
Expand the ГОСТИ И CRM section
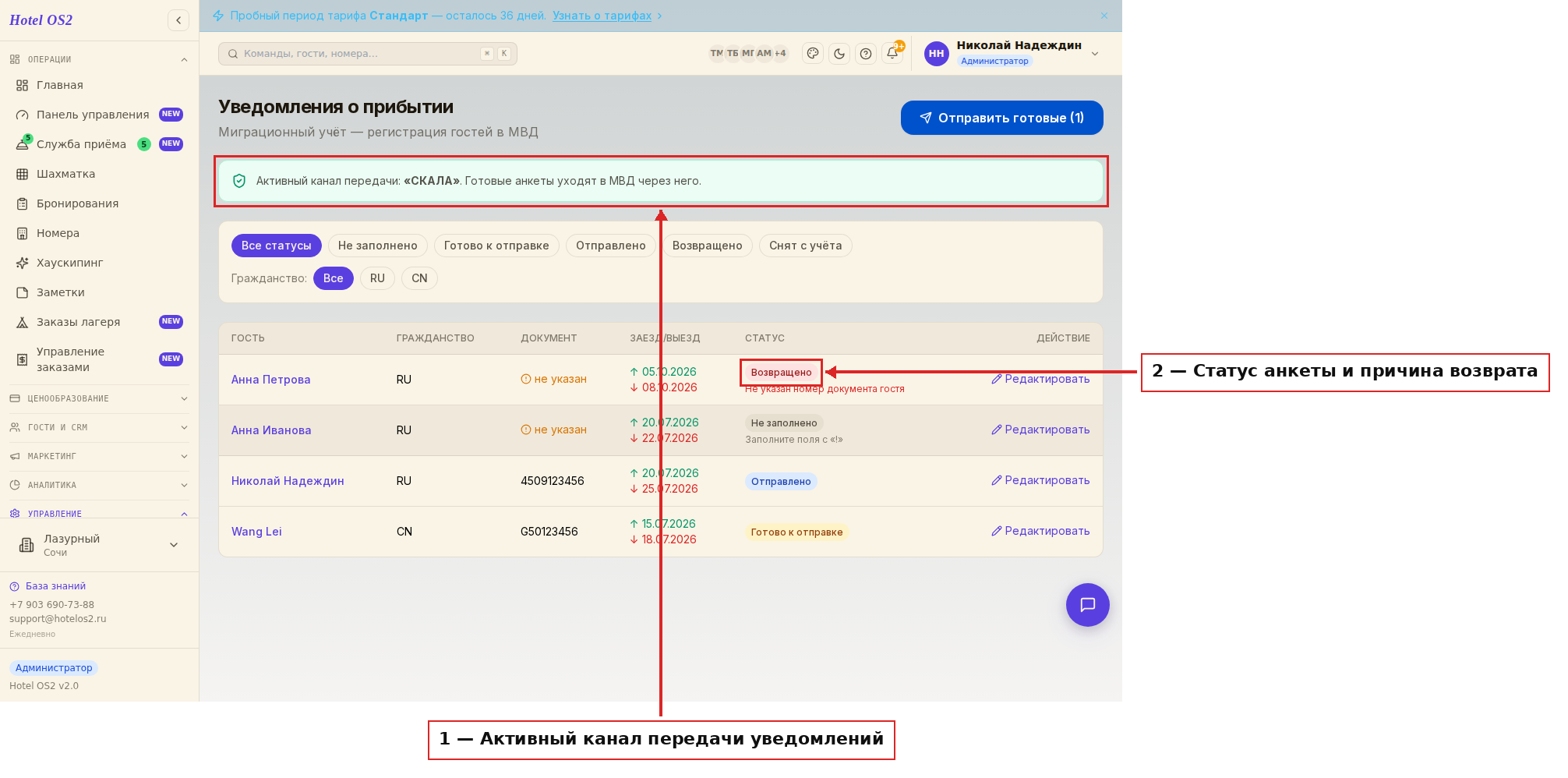pyautogui.click(x=99, y=427)
